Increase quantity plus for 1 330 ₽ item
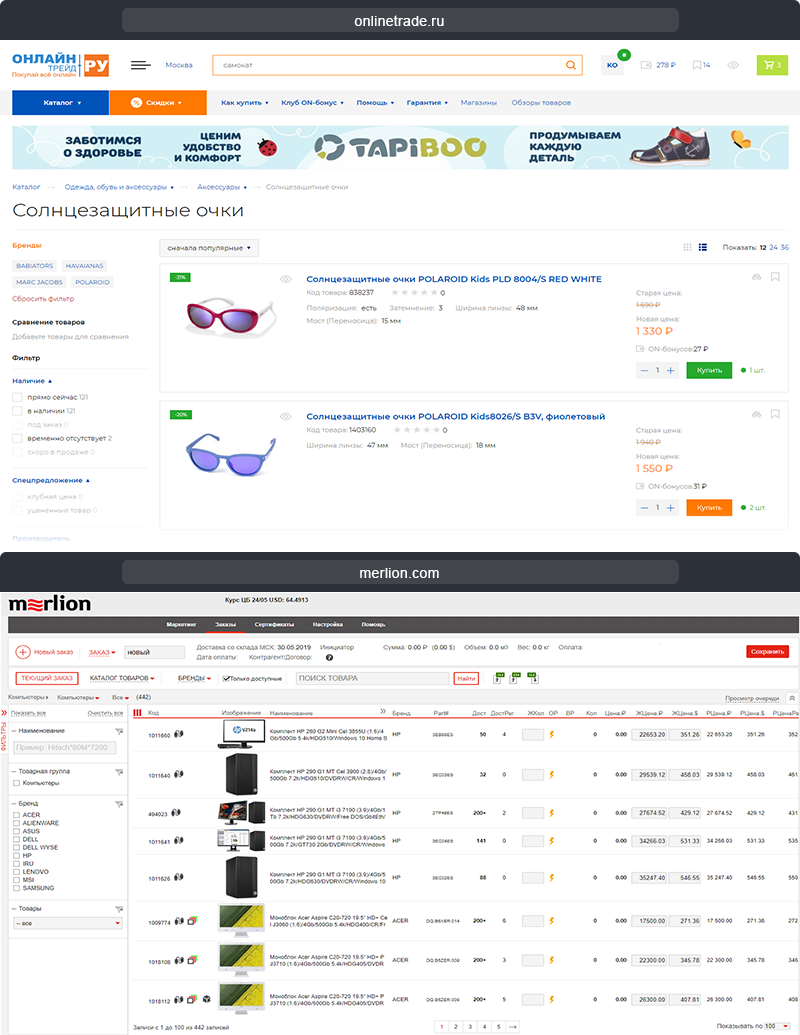 click(671, 370)
